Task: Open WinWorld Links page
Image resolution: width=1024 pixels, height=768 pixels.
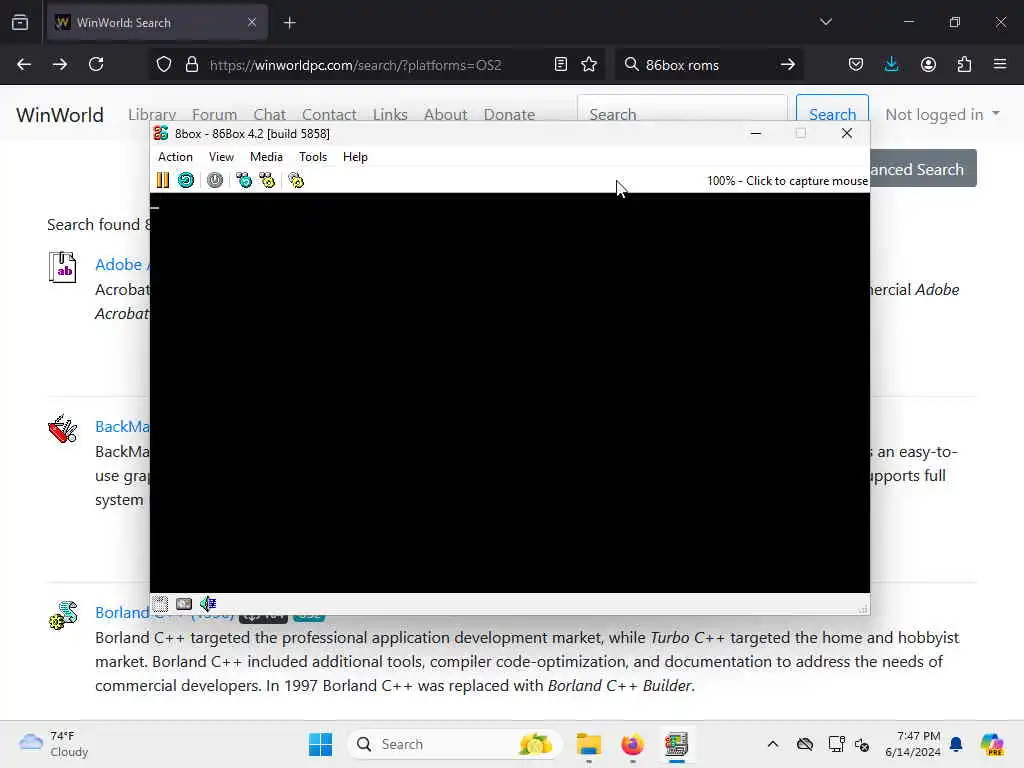Action: click(x=391, y=115)
